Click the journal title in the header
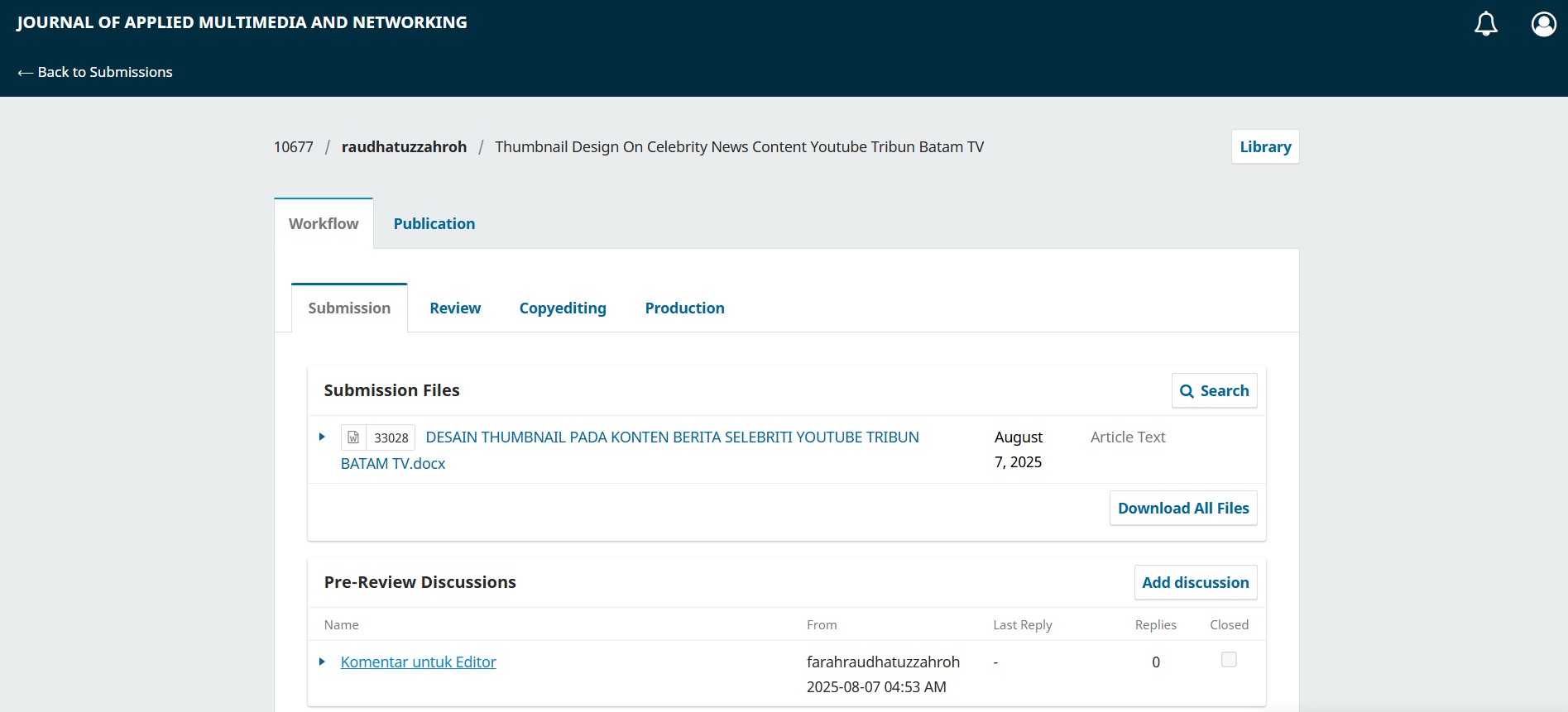Viewport: 1568px width, 712px height. (x=242, y=22)
